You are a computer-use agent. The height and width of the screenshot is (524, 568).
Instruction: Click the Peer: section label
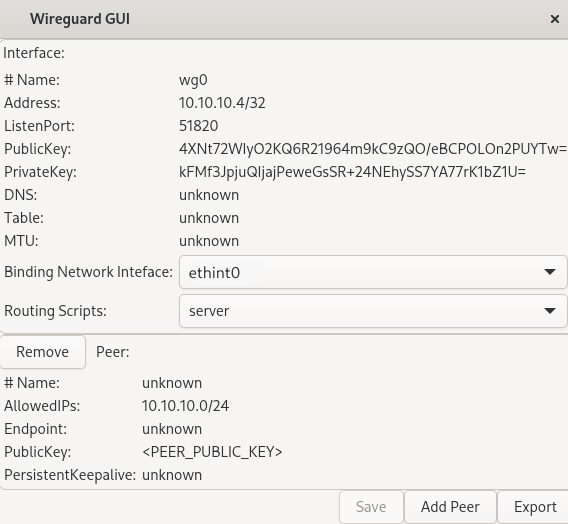point(113,352)
